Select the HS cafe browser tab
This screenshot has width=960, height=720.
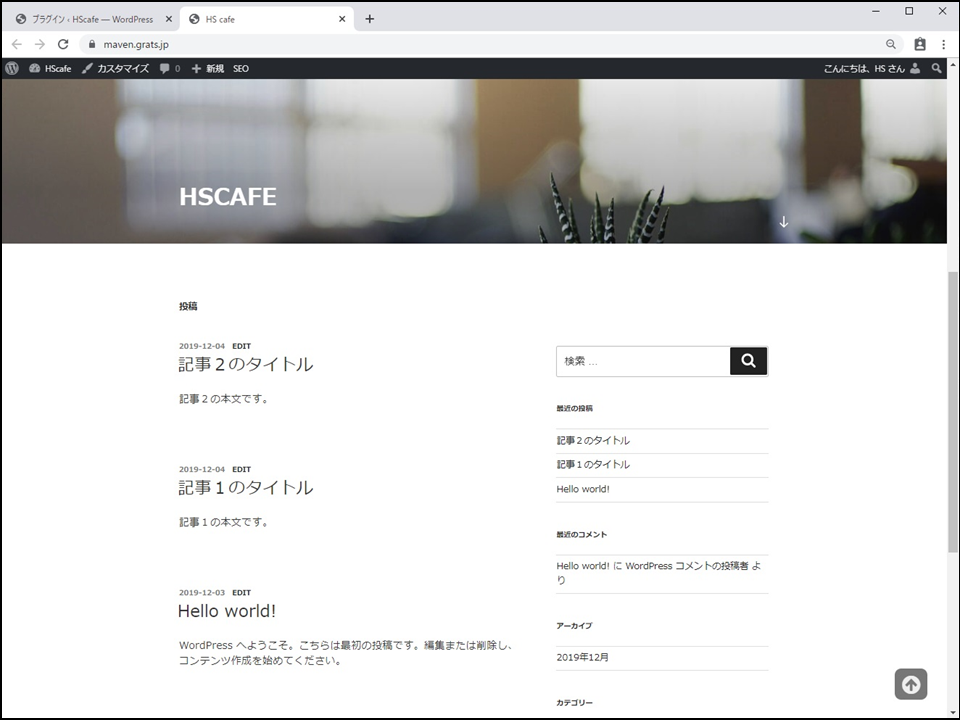(x=266, y=19)
